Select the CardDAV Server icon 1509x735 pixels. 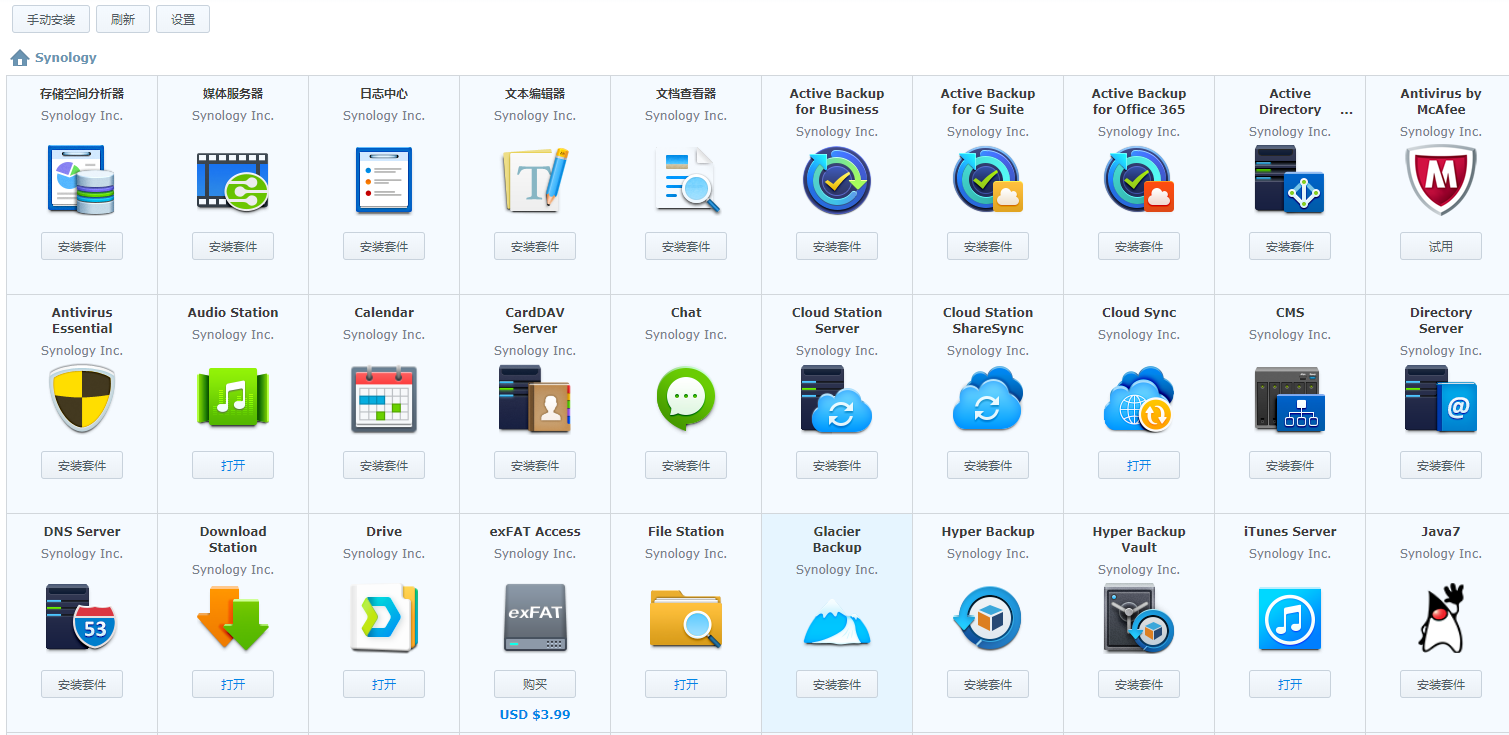click(x=535, y=399)
